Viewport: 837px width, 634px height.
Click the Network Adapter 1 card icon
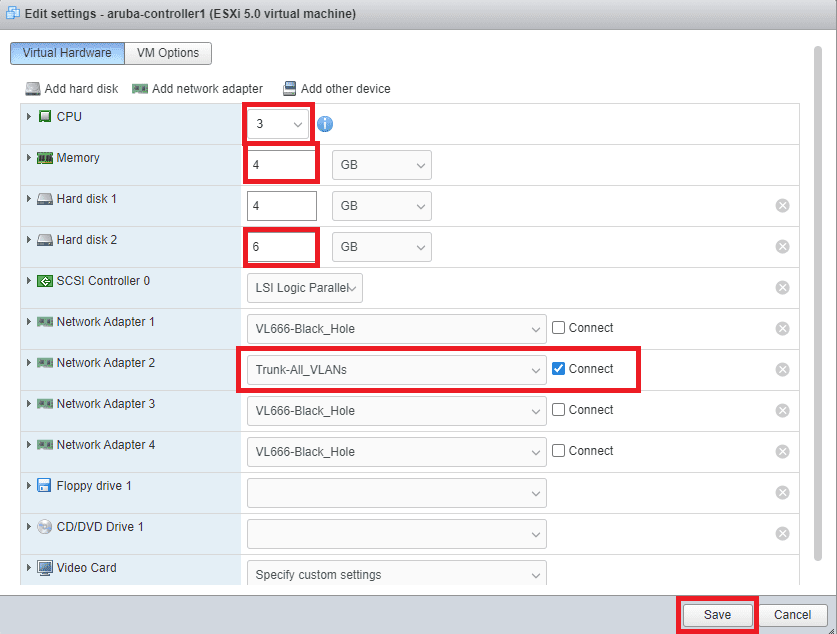click(45, 322)
